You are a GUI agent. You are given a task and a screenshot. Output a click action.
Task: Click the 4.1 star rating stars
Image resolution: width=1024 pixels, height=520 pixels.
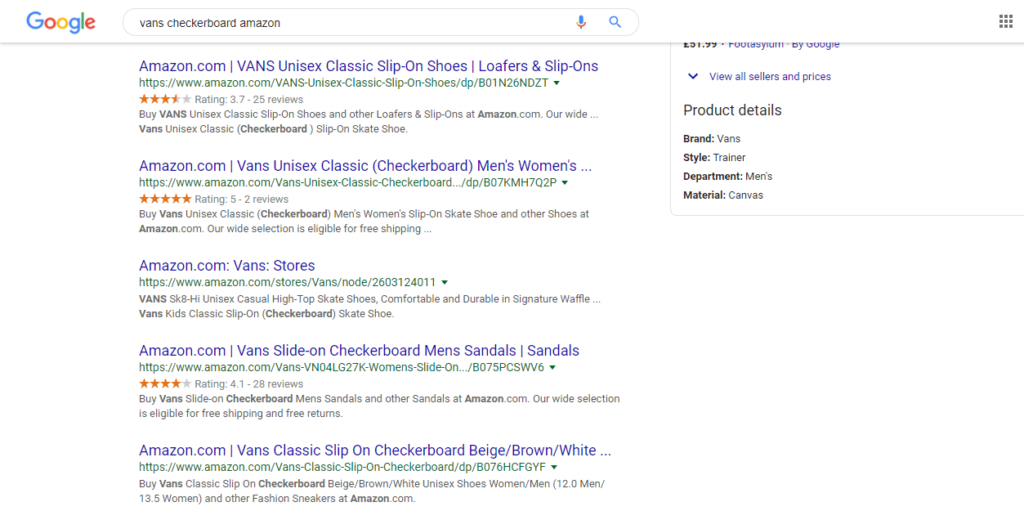(x=165, y=383)
